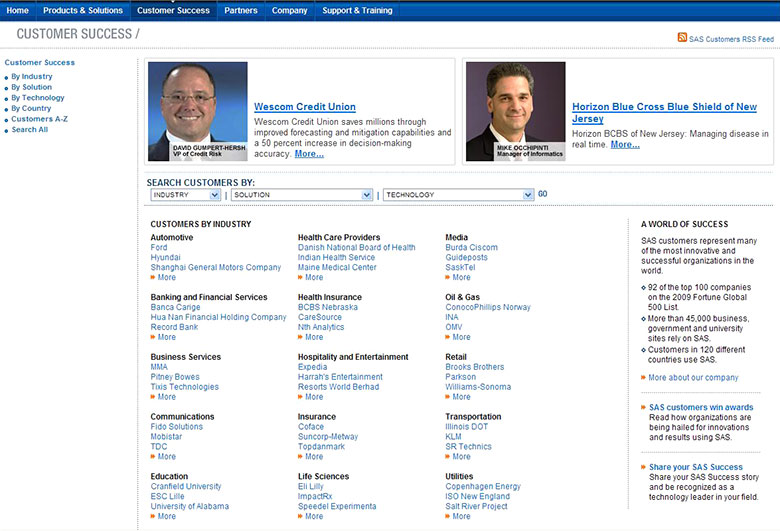Open the Technology dropdown
Viewport: 780px width, 531px height.
coord(458,195)
